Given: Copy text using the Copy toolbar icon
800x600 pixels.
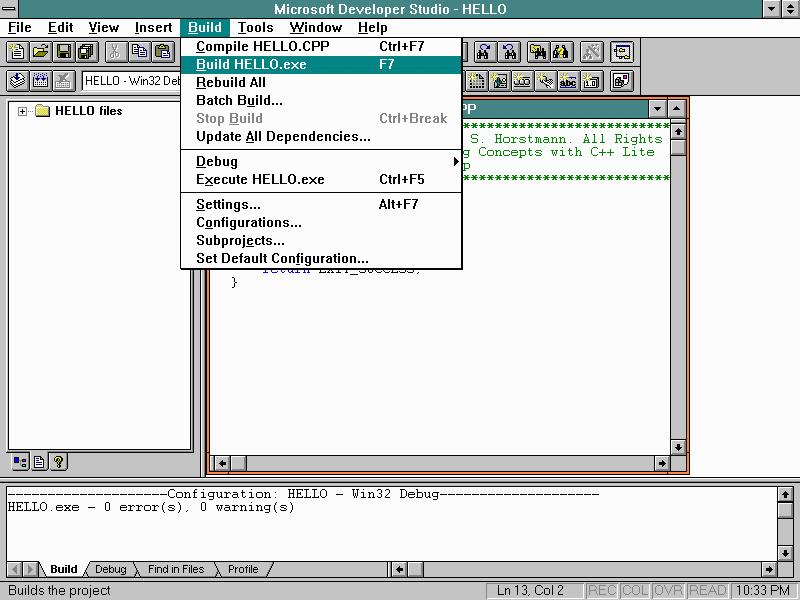Looking at the screenshot, I should [138, 51].
